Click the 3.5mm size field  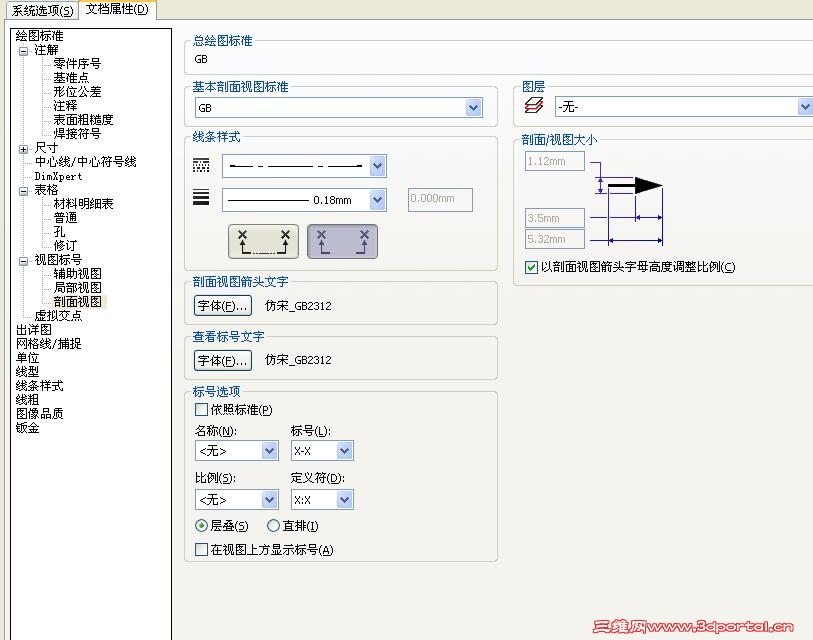coord(555,218)
